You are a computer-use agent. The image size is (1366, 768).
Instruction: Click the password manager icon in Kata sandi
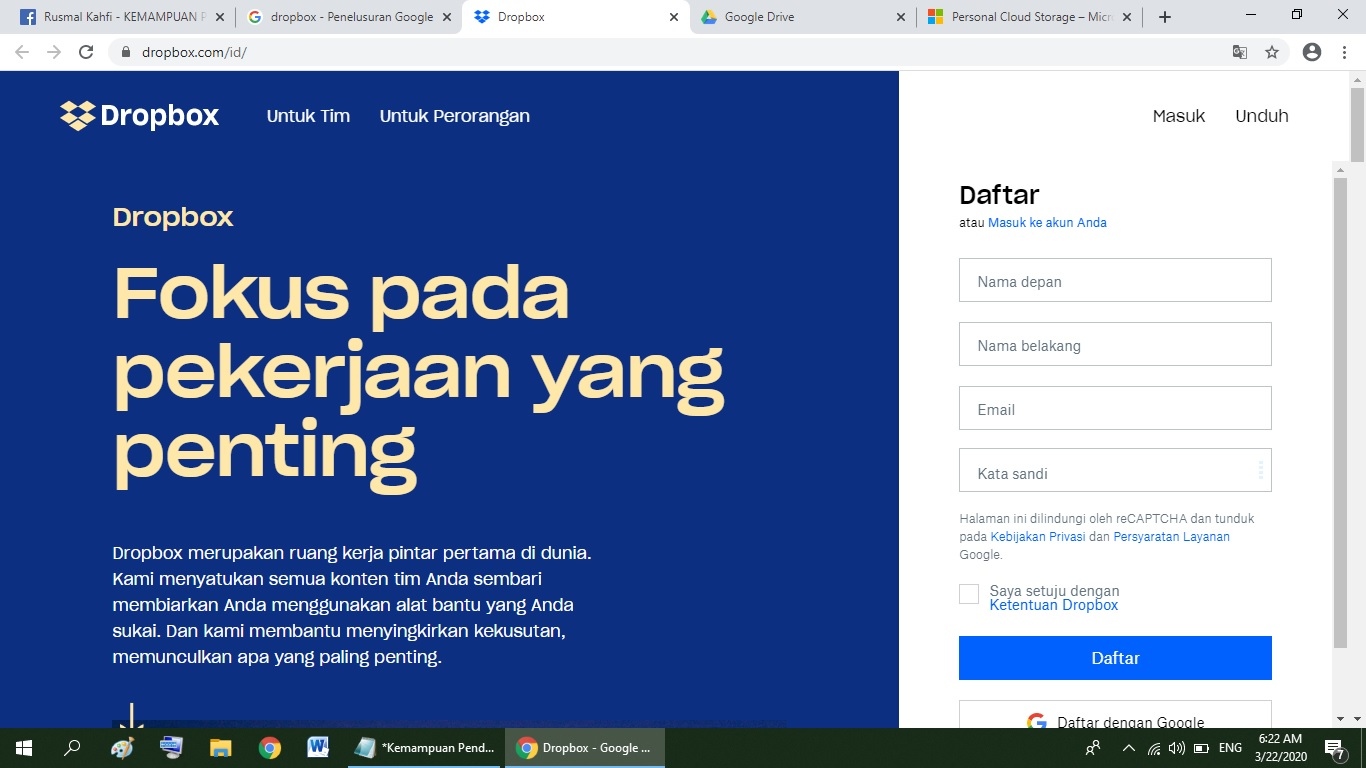[1260, 470]
